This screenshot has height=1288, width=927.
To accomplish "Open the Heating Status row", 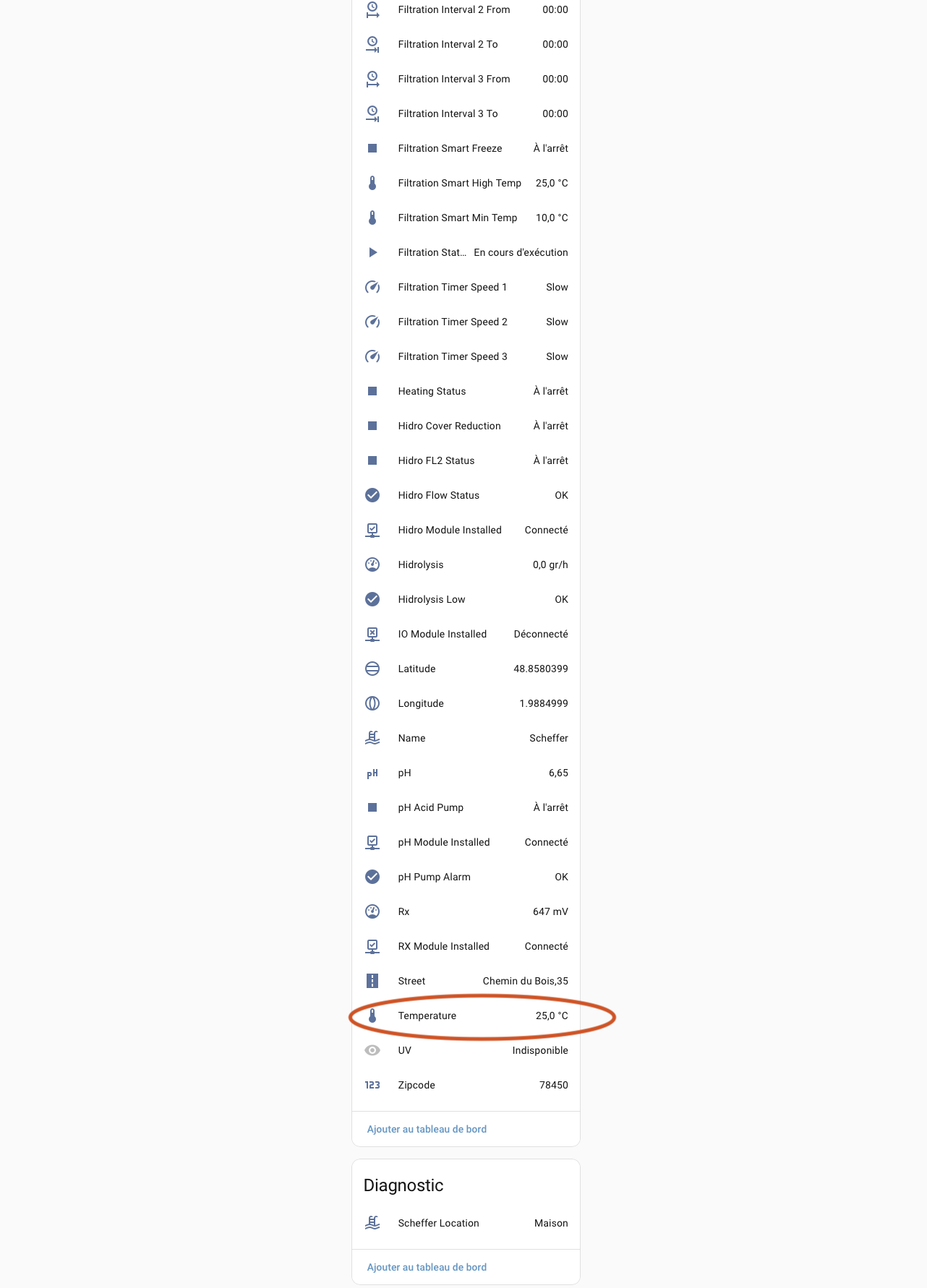I will pyautogui.click(x=432, y=391).
